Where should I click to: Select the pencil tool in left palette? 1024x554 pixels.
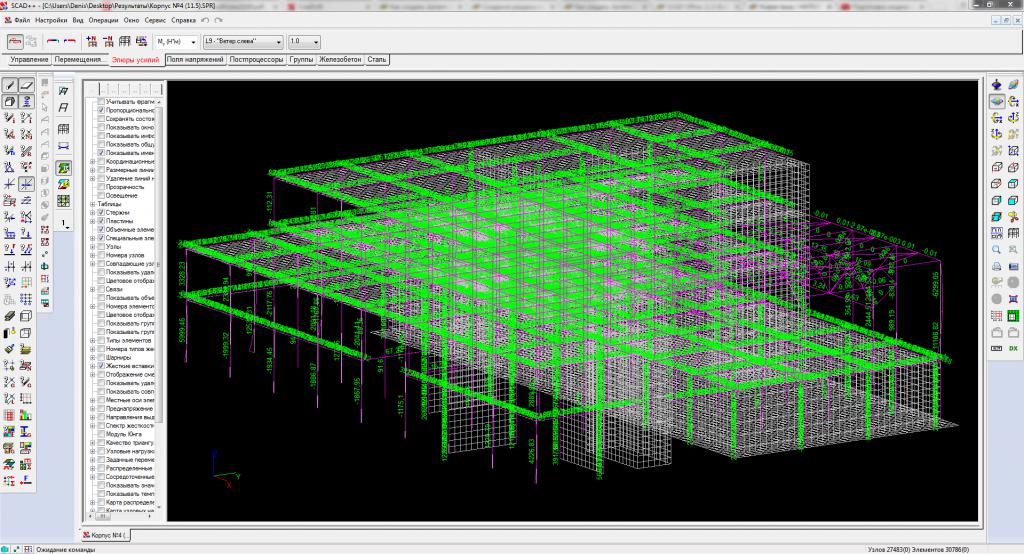coord(10,86)
